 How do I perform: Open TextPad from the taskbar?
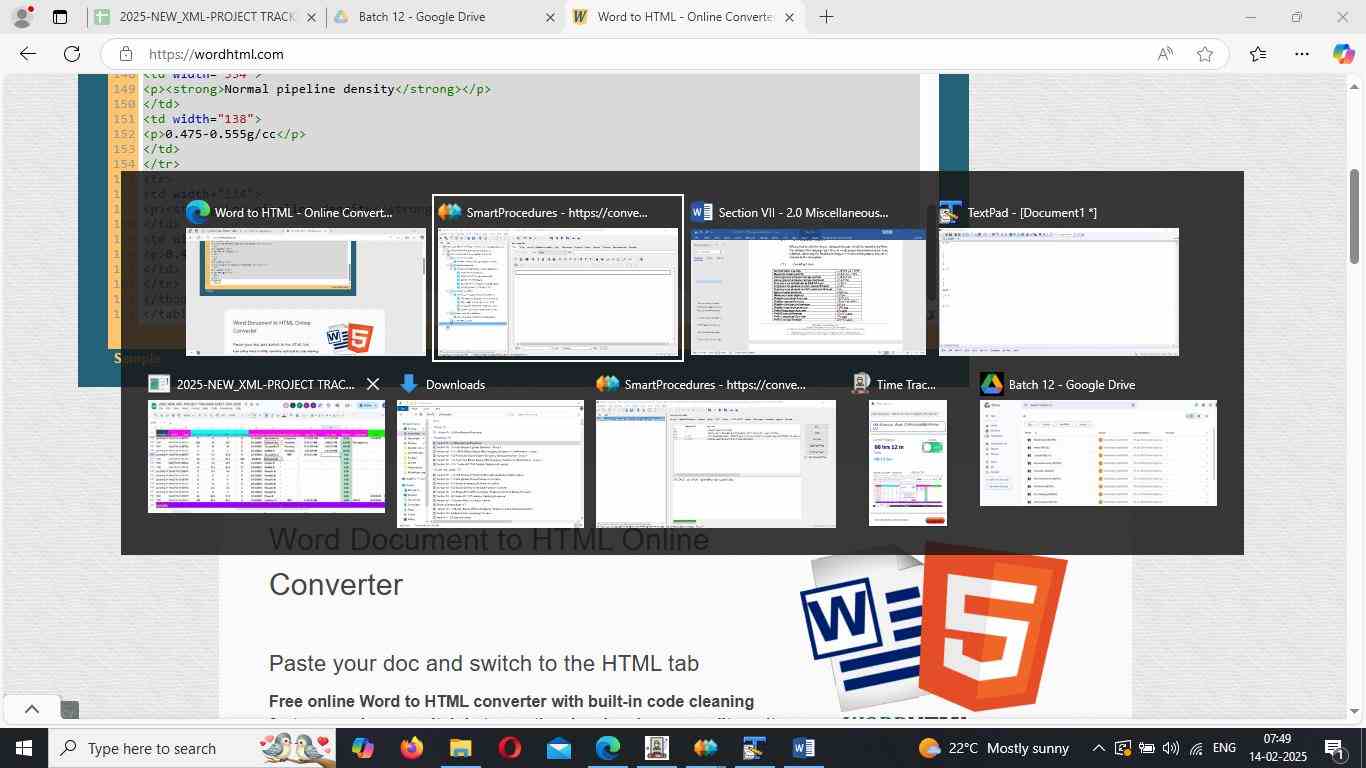(754, 748)
